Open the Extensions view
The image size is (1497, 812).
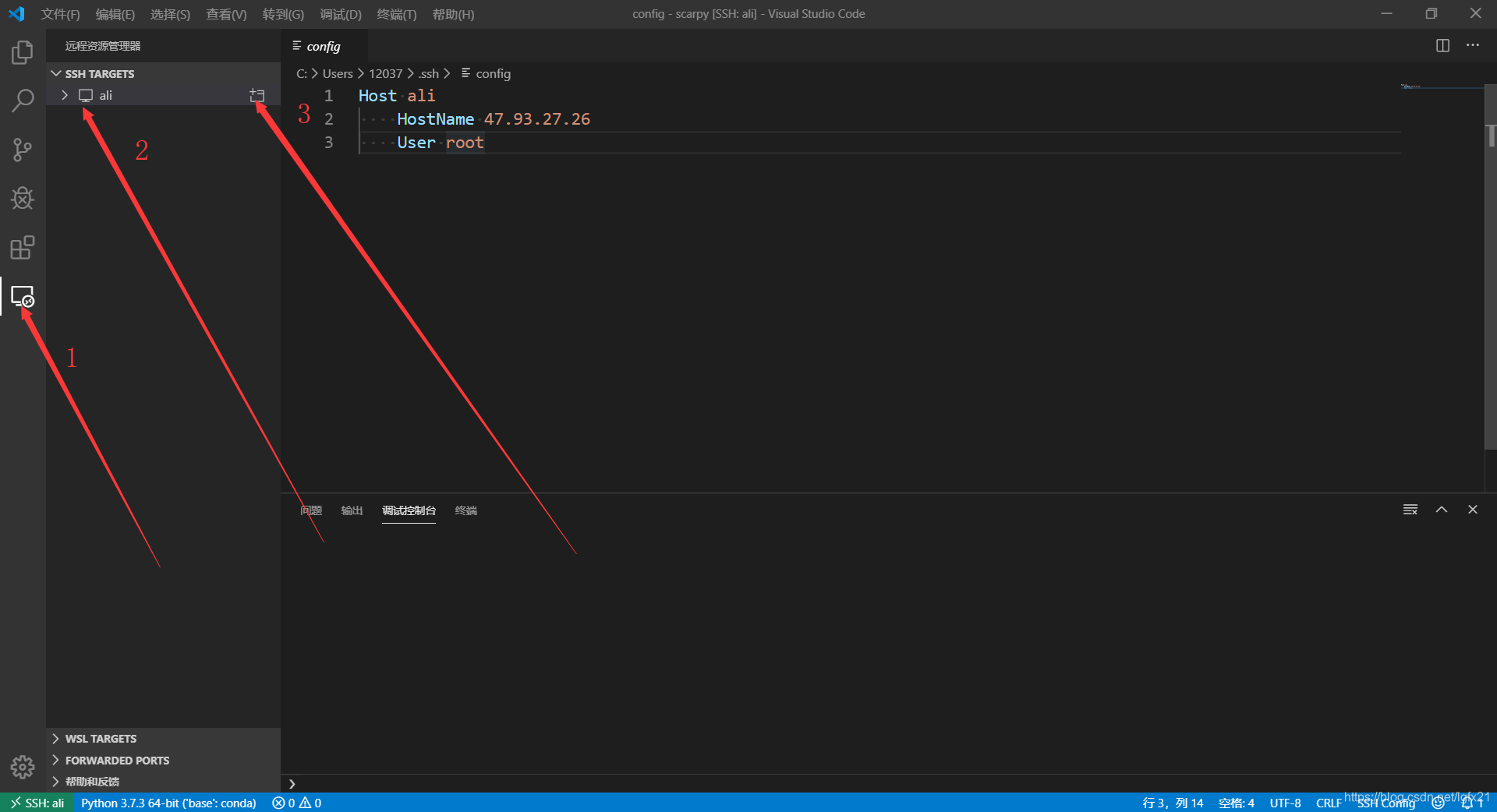pos(23,248)
